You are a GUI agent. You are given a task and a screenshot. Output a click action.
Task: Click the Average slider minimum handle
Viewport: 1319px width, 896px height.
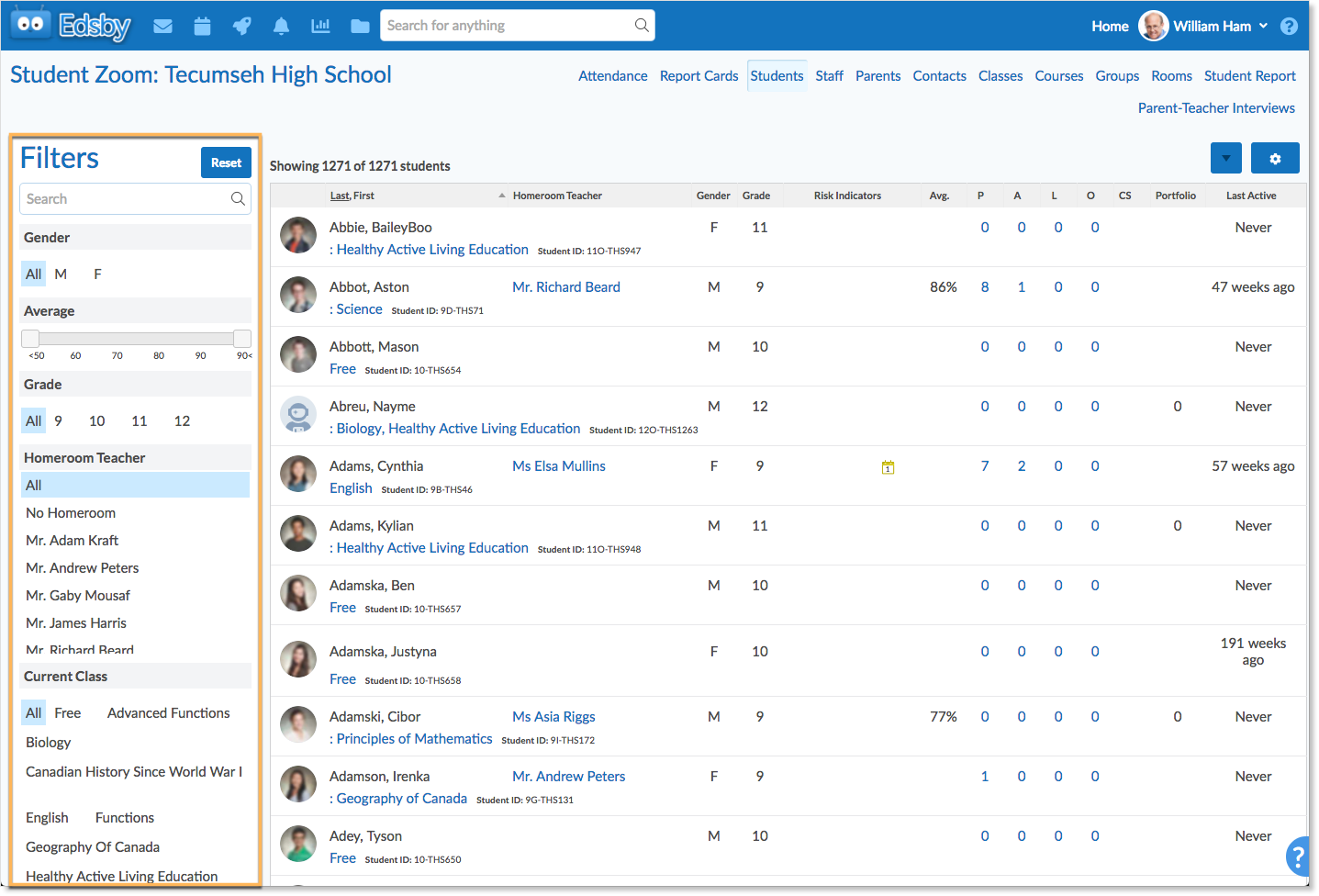(30, 338)
